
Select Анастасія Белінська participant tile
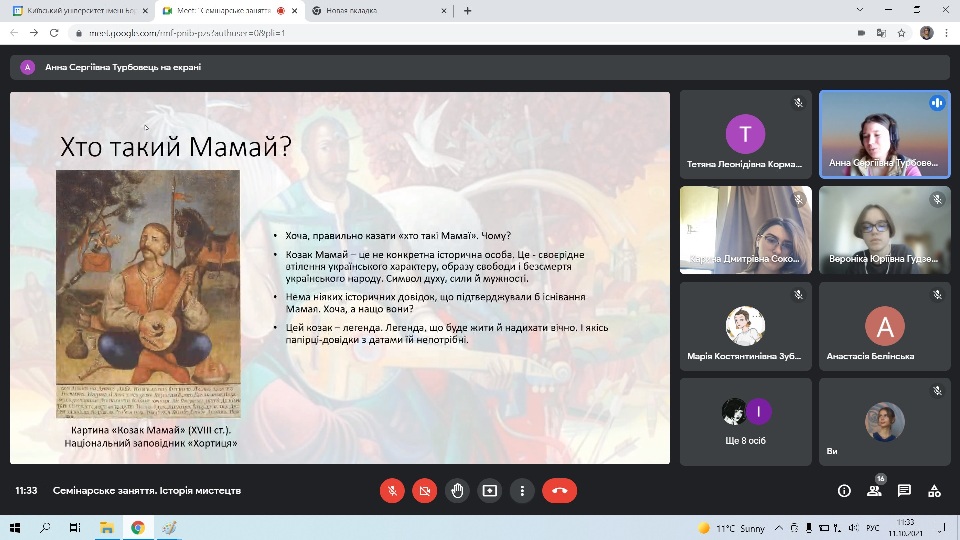(x=885, y=326)
